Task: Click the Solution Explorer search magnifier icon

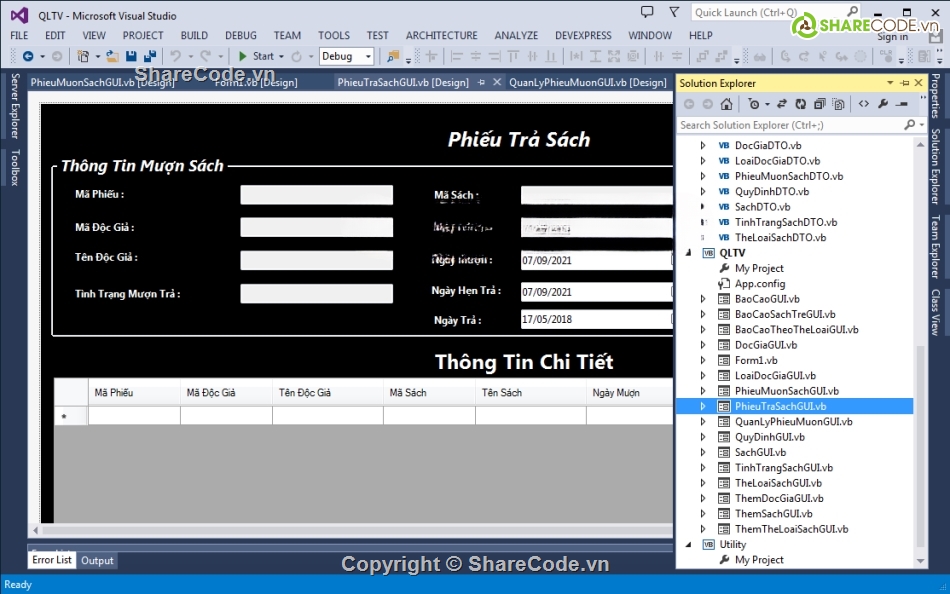Action: (x=909, y=124)
